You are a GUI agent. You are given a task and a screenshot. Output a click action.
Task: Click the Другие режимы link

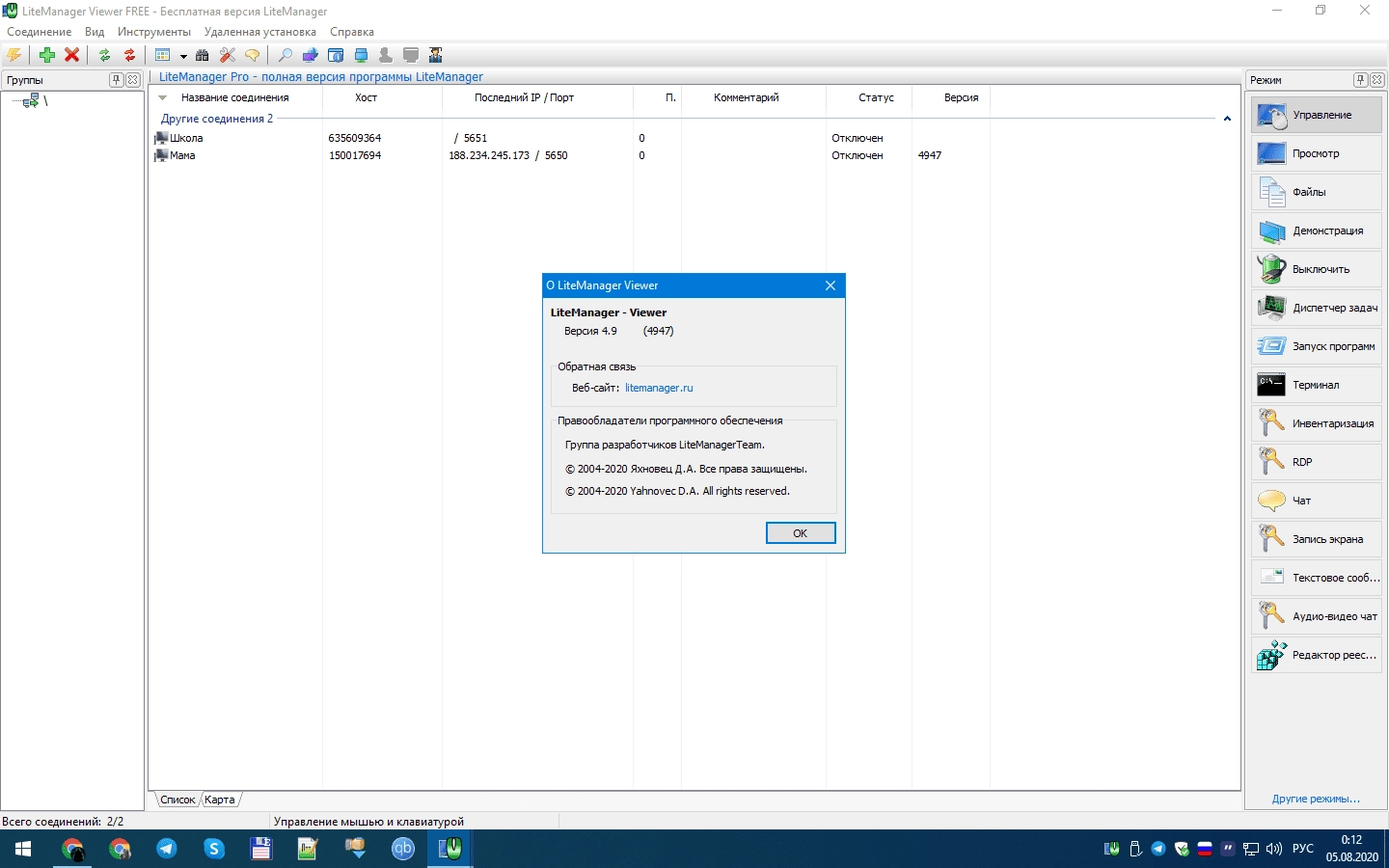pos(1316,799)
